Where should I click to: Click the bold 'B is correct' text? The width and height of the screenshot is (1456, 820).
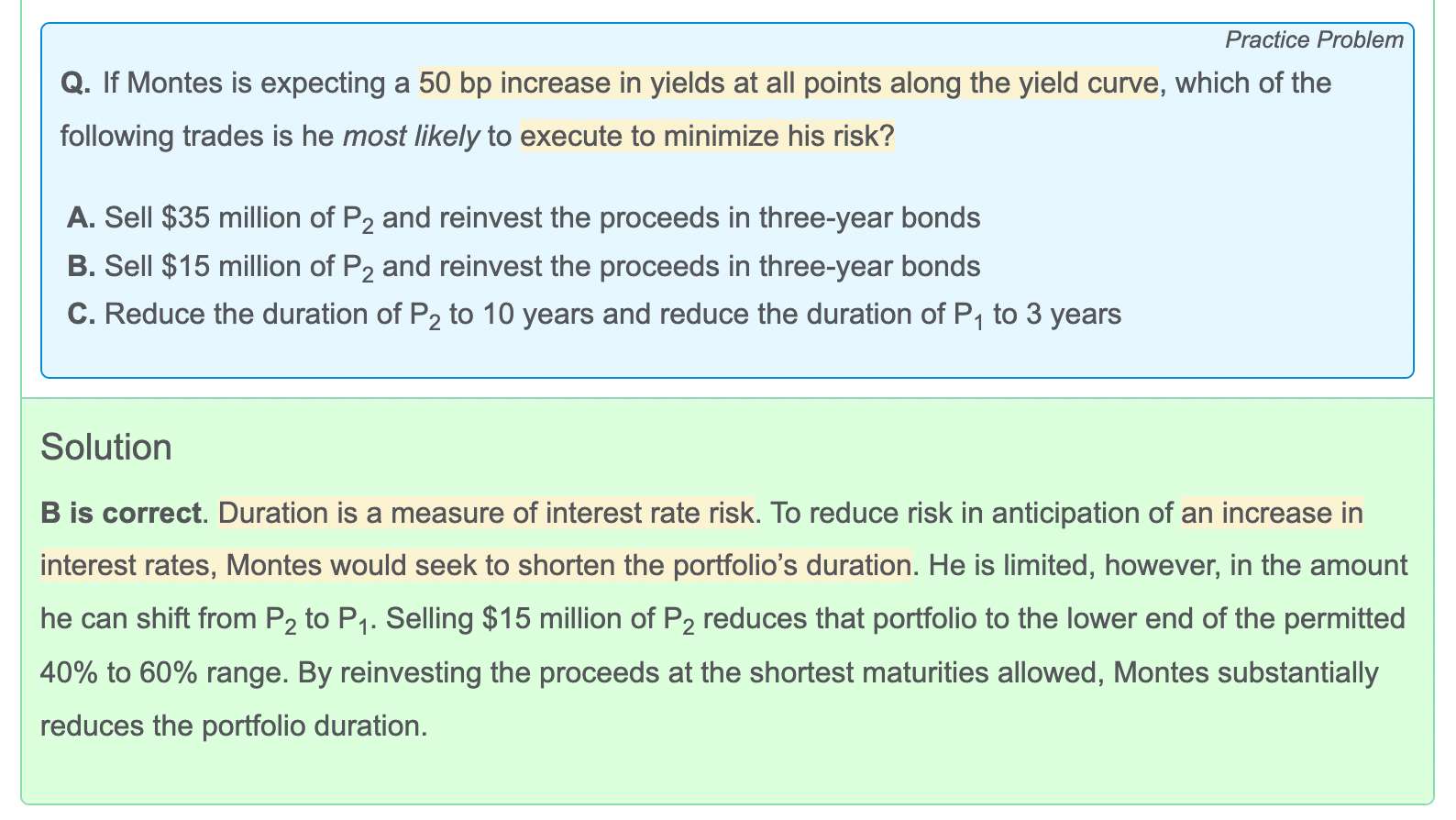(121, 513)
